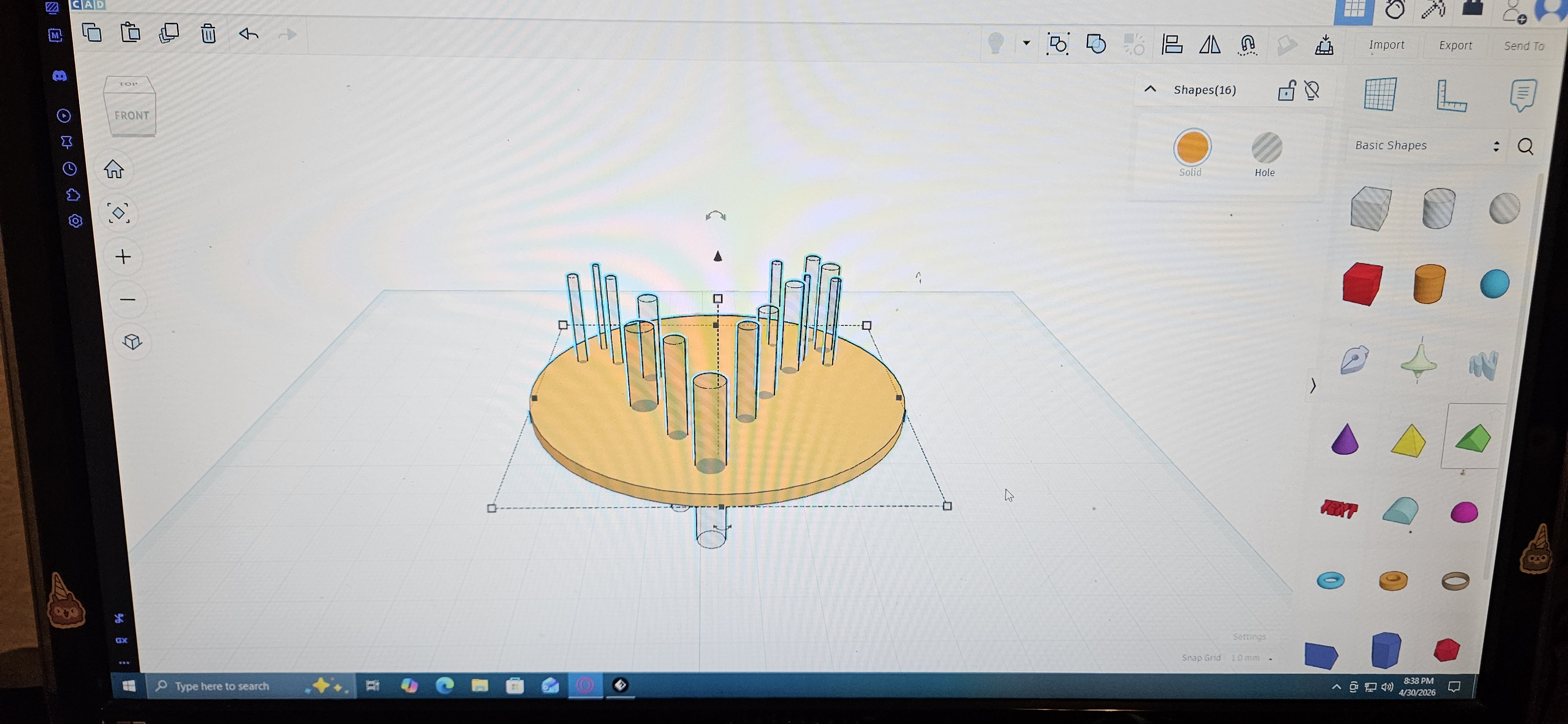The height and width of the screenshot is (724, 1568).
Task: Redo the last action
Action: pos(287,35)
